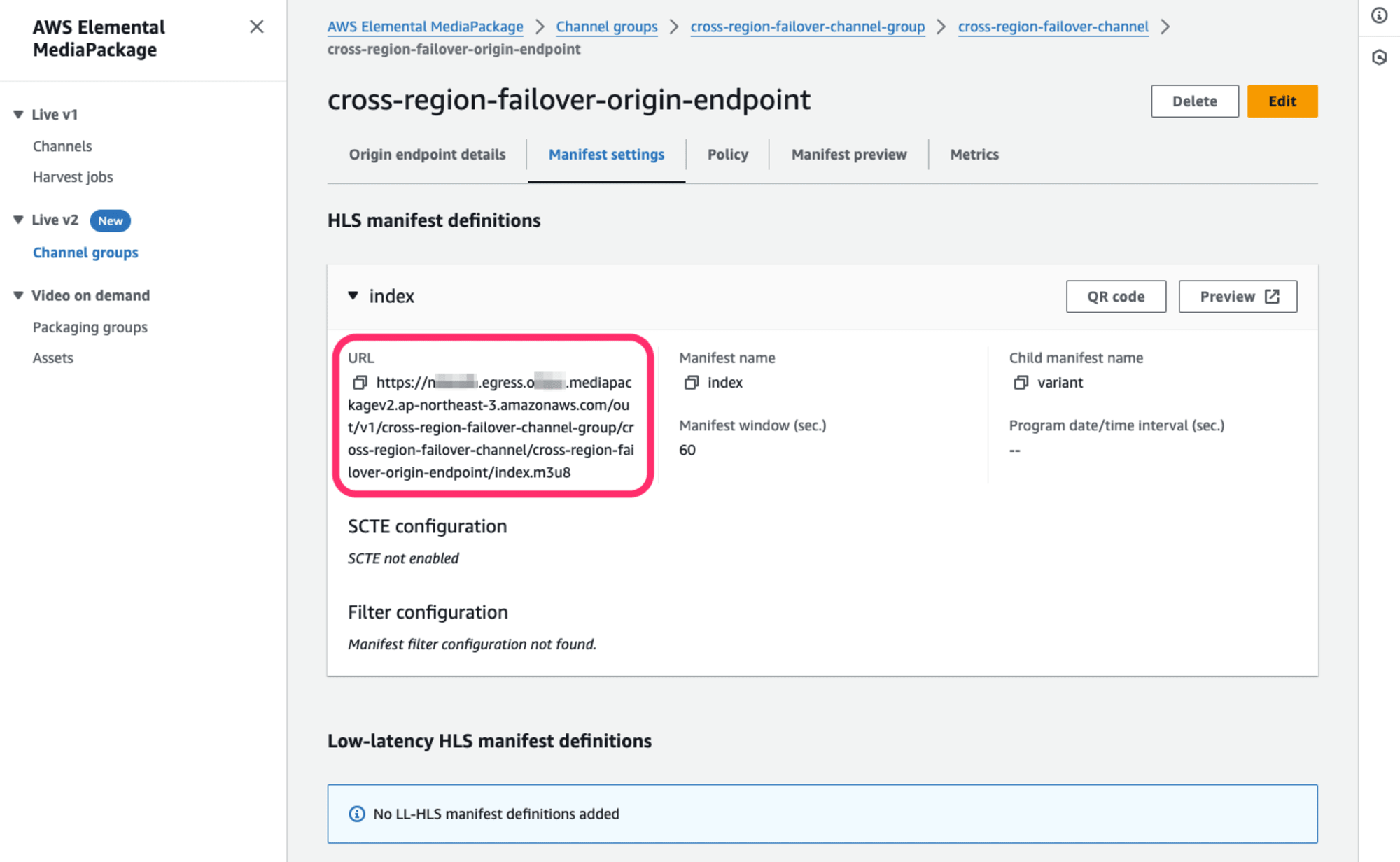1400x862 pixels.
Task: Switch to Origin endpoint details tab
Action: tap(427, 155)
